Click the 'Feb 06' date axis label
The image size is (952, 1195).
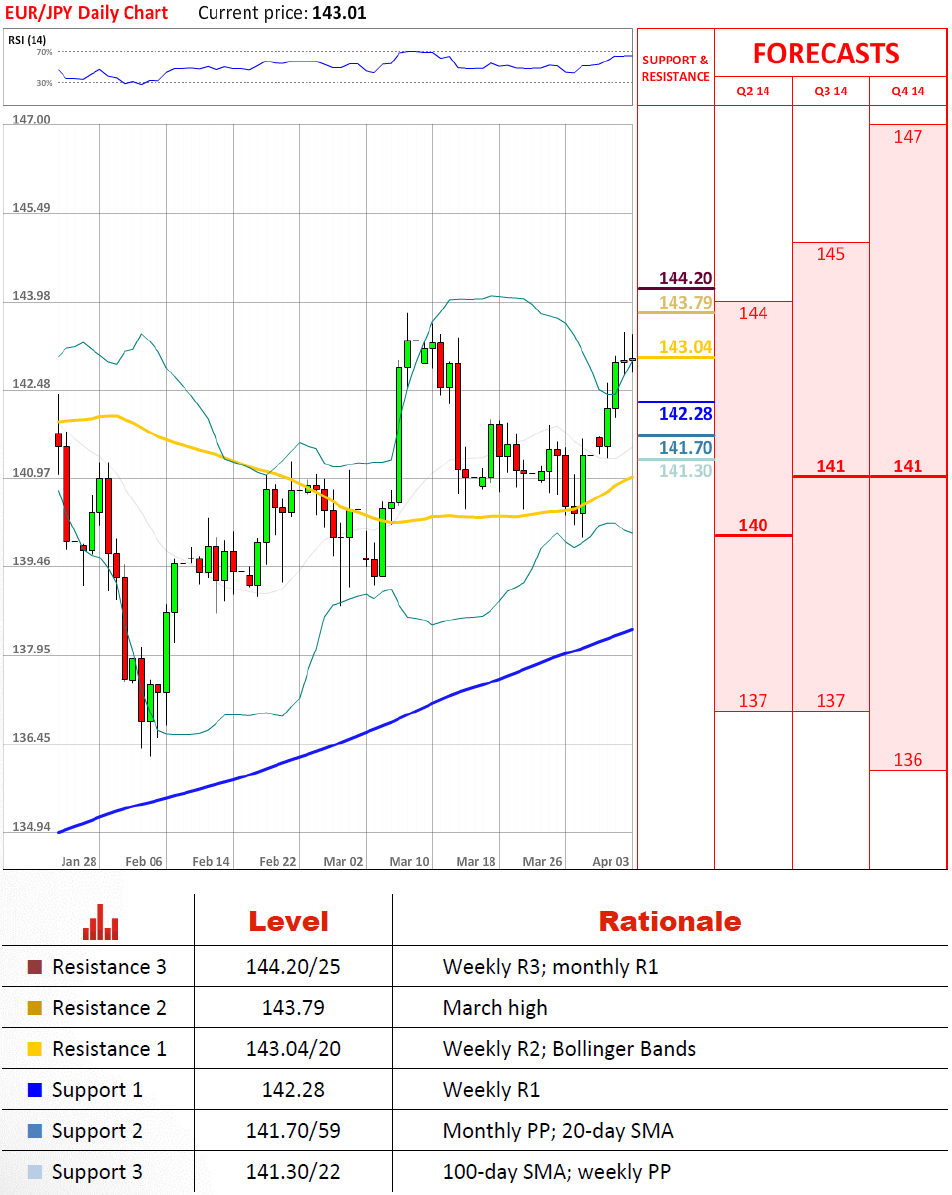click(x=144, y=861)
